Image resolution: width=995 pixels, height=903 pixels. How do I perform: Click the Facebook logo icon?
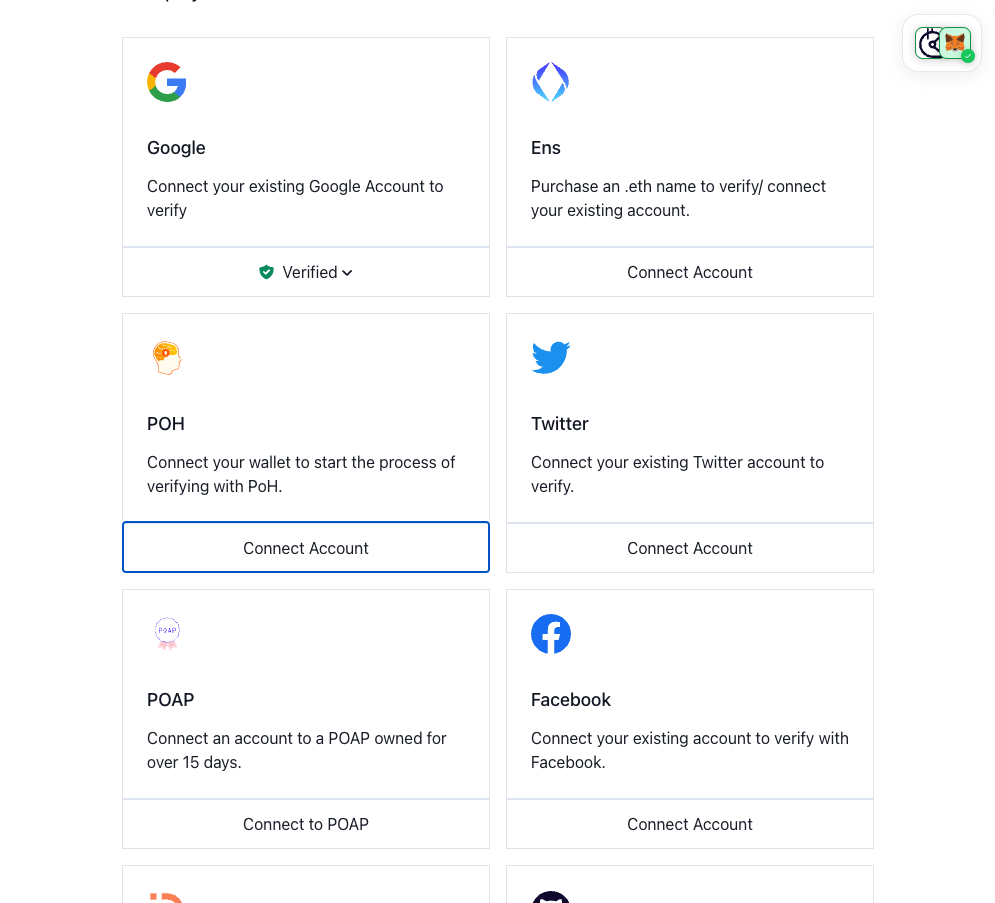pyautogui.click(x=551, y=634)
